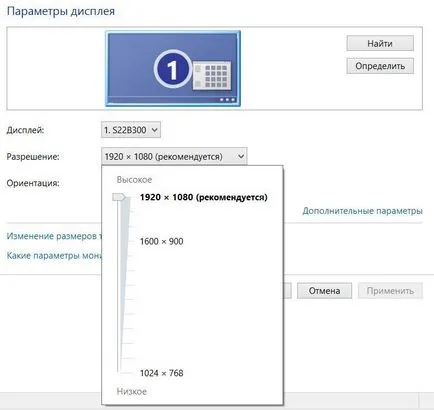The width and height of the screenshot is (434, 410).
Task: Choose the 1920 × 1080 (рекомендуется) resolution label
Action: (x=204, y=197)
